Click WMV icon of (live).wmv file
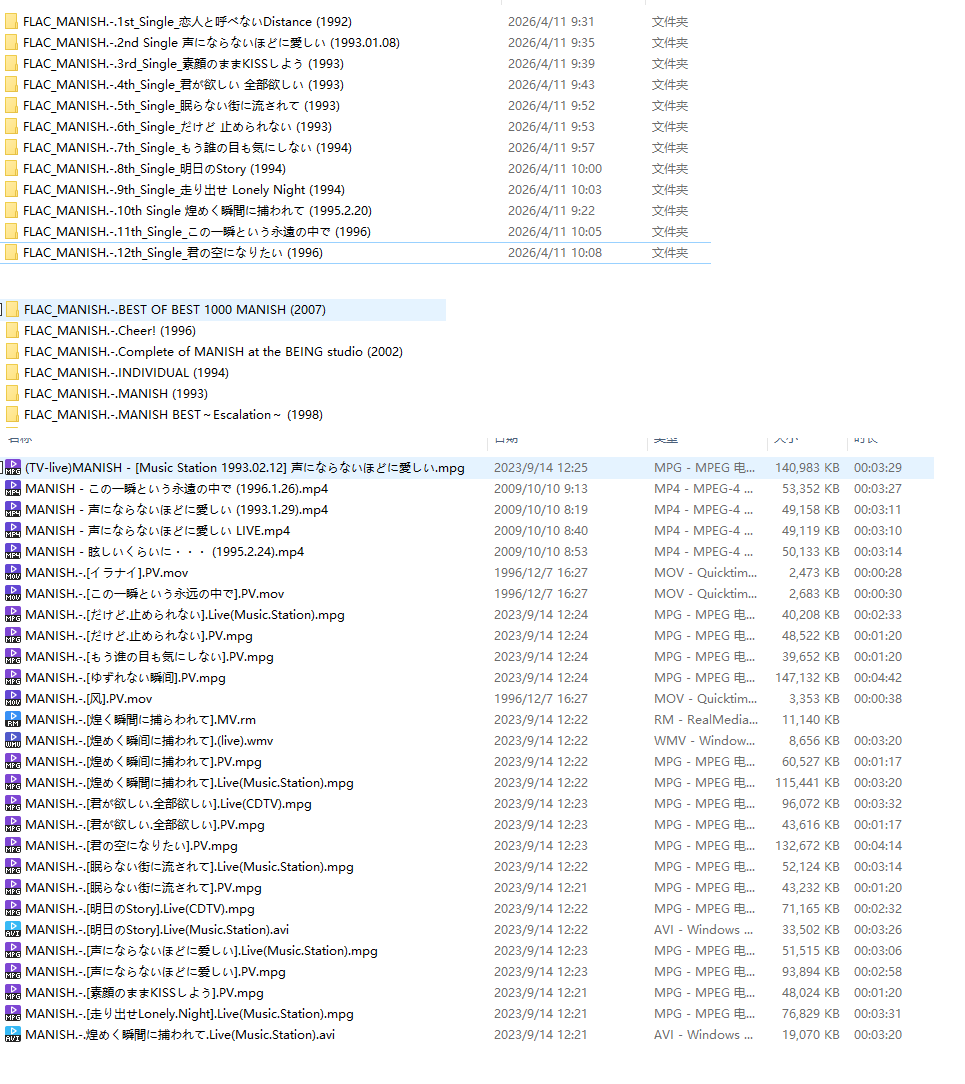 (x=13, y=740)
